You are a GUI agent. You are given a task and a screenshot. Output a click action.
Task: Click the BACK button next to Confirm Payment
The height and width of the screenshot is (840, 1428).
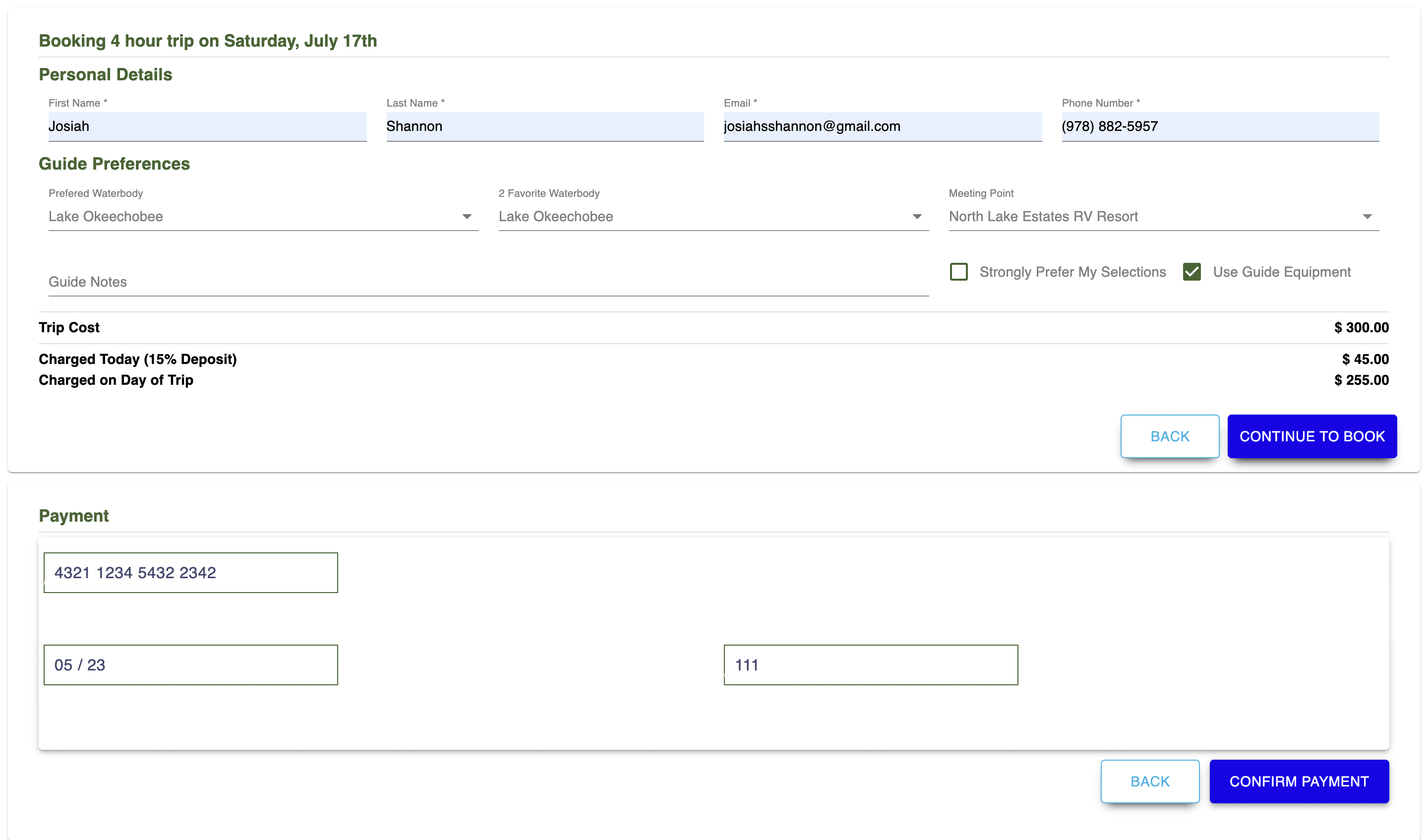click(1150, 781)
